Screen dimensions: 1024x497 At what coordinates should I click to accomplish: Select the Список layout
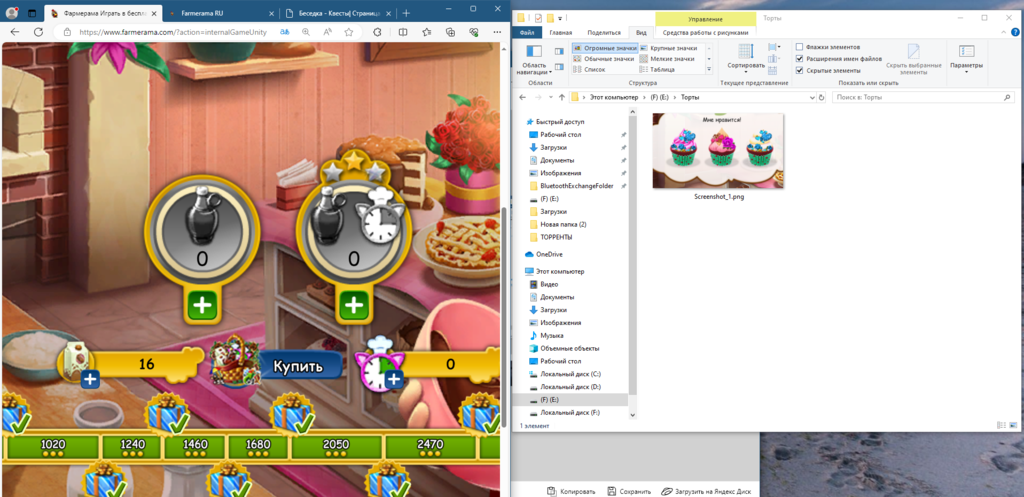click(590, 69)
